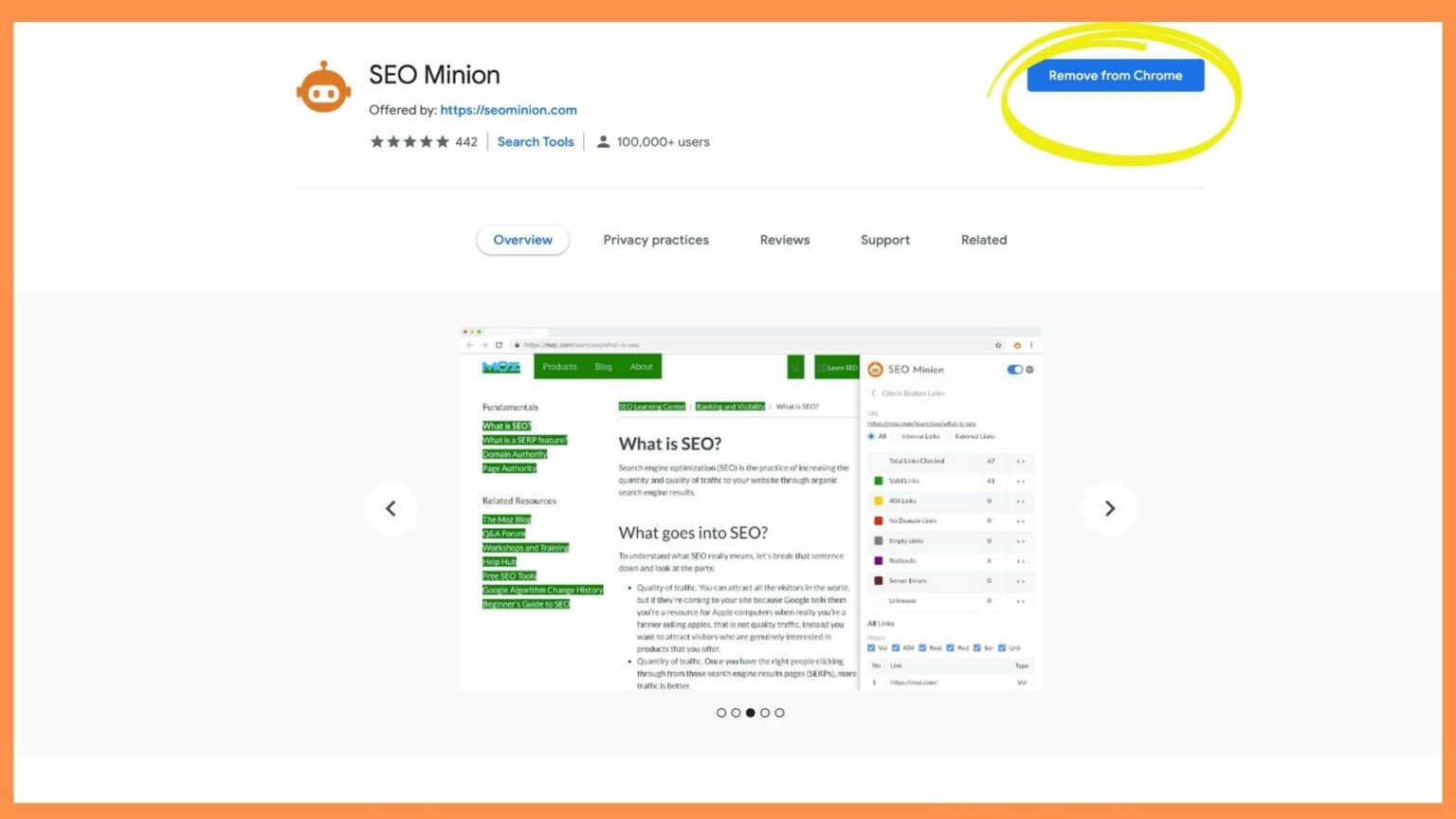Screen dimensions: 1456x819
Task: Uncheck the 404 filter checkbox
Action: 896,647
